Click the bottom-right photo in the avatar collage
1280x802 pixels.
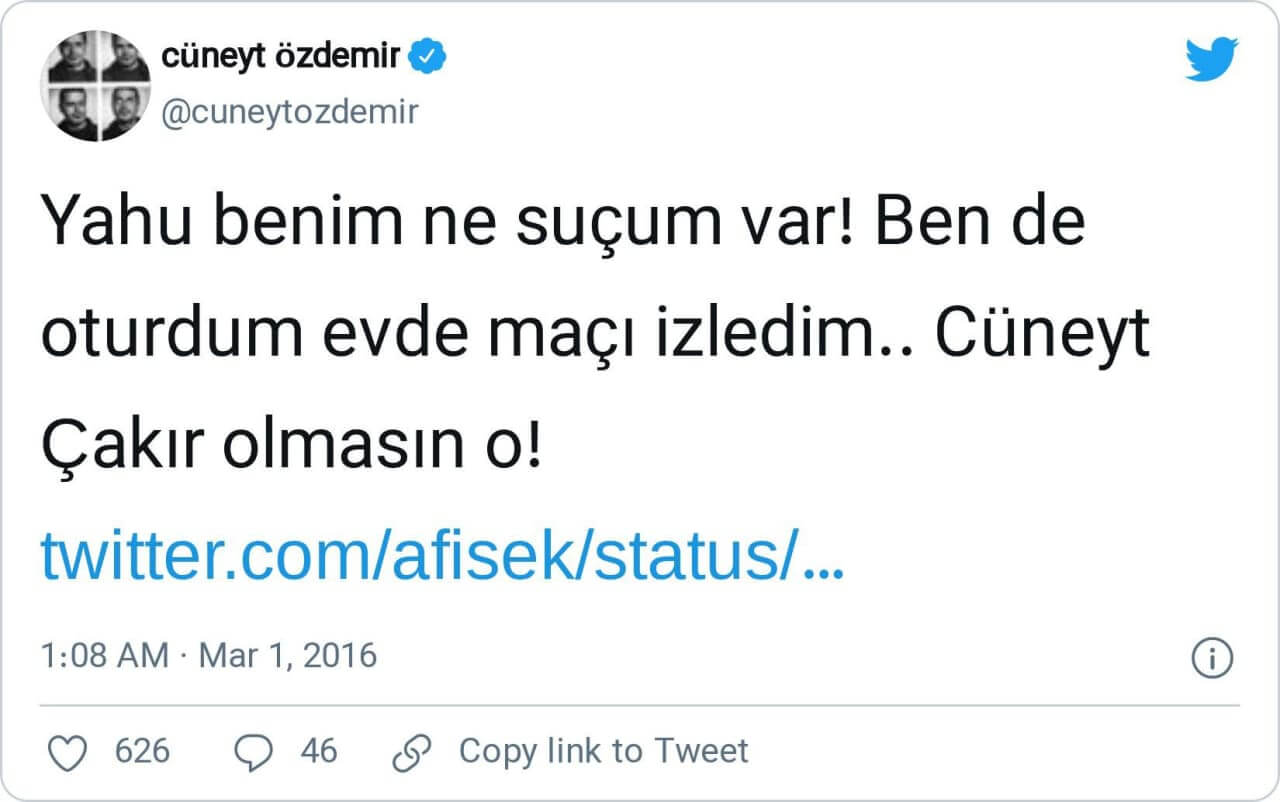pos(122,113)
